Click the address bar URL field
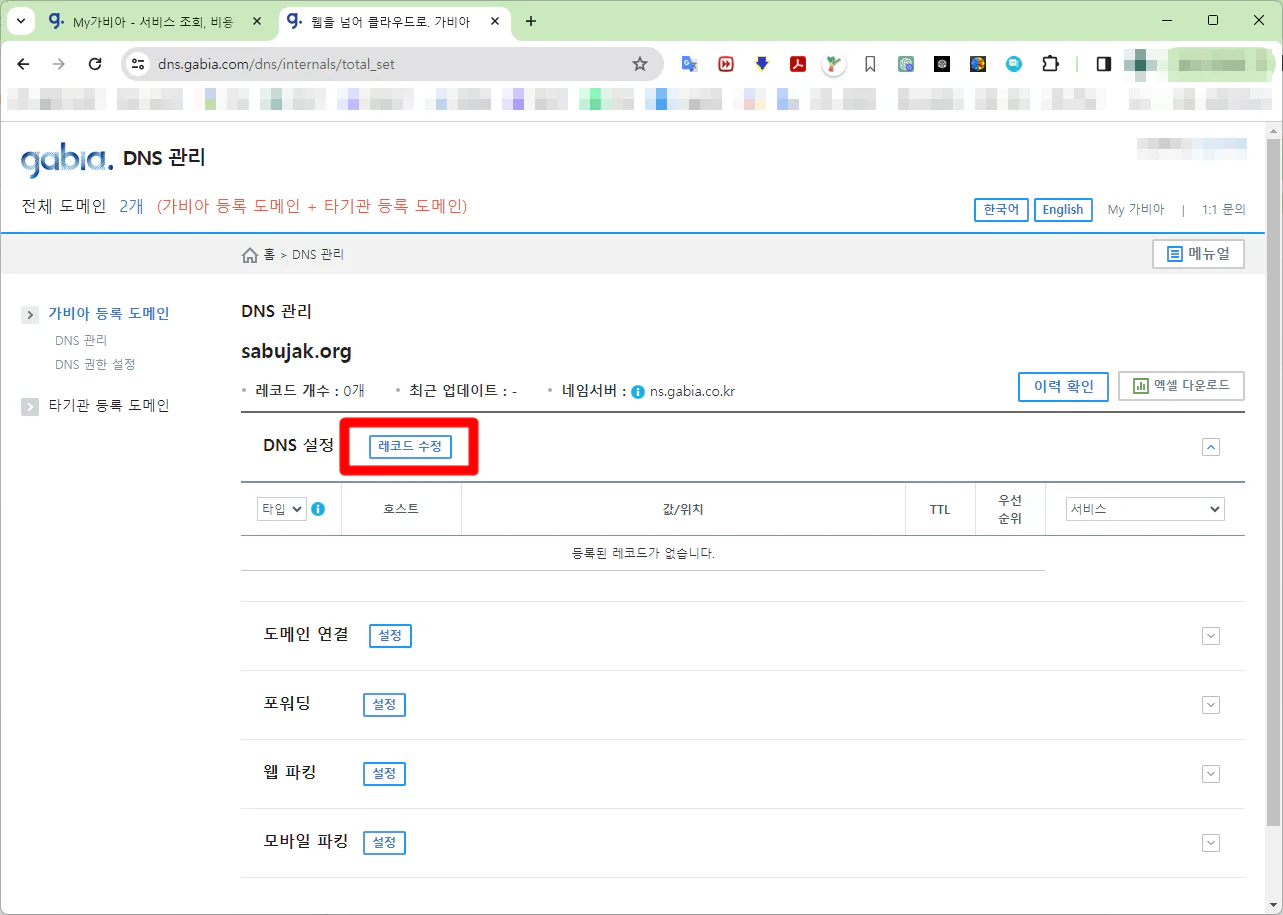 390,64
